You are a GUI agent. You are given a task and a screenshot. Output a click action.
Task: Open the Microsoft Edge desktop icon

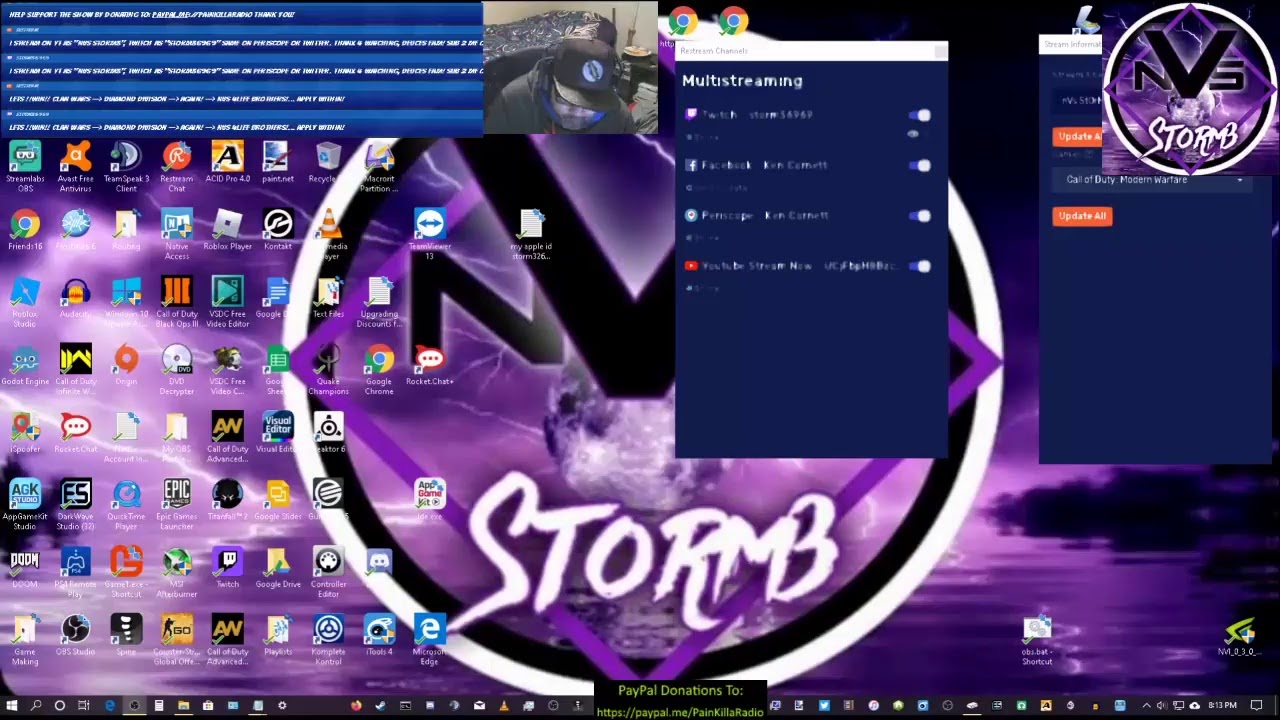click(x=430, y=641)
